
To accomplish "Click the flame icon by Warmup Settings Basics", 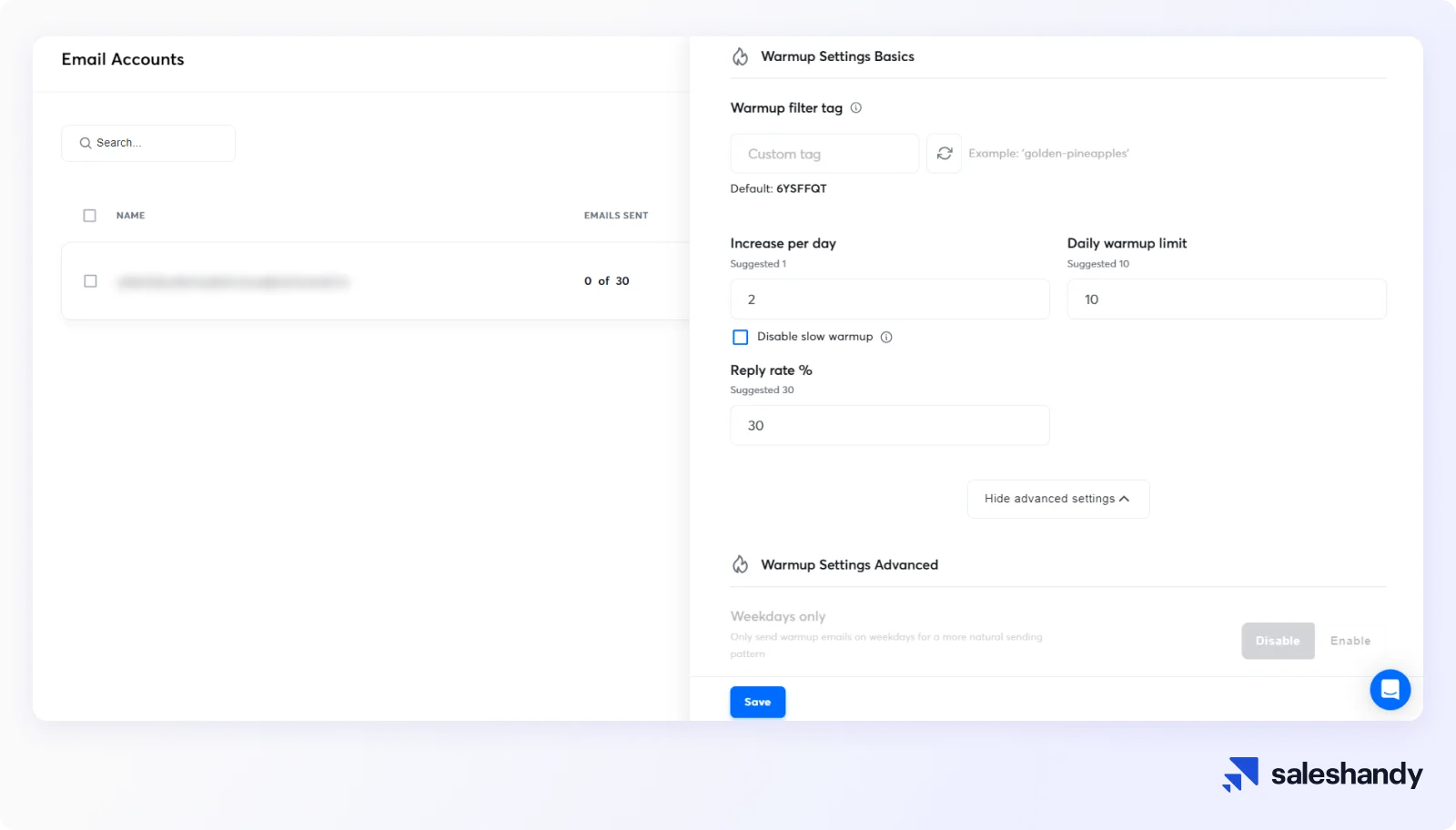I will pos(740,56).
